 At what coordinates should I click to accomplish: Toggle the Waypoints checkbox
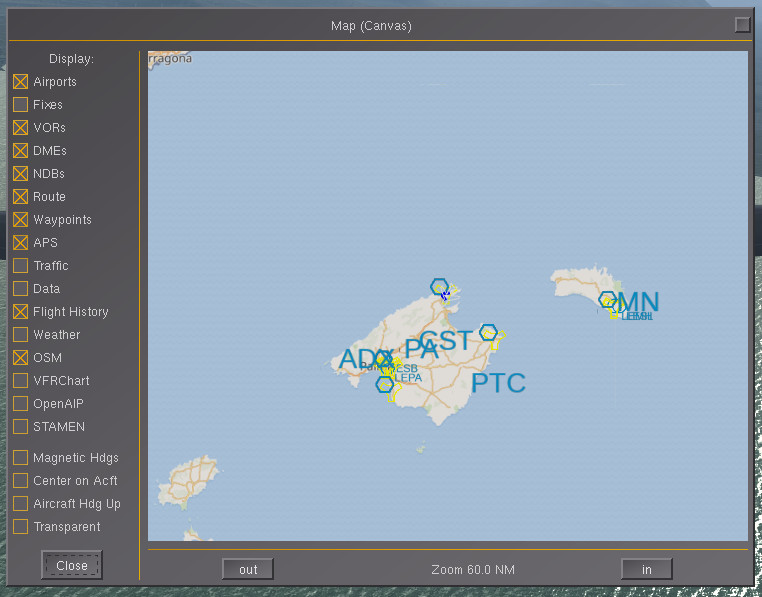pyautogui.click(x=20, y=220)
